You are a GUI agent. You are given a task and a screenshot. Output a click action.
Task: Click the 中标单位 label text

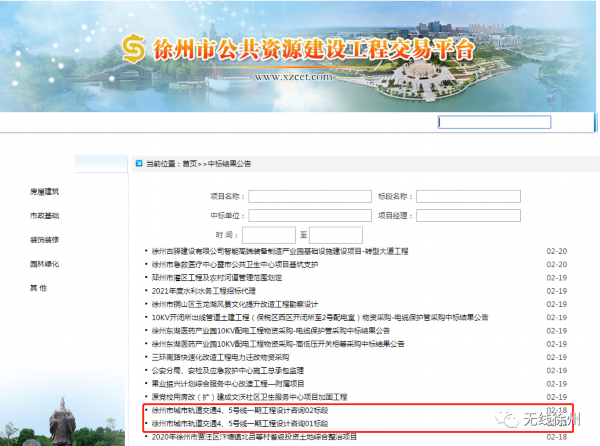[225, 216]
